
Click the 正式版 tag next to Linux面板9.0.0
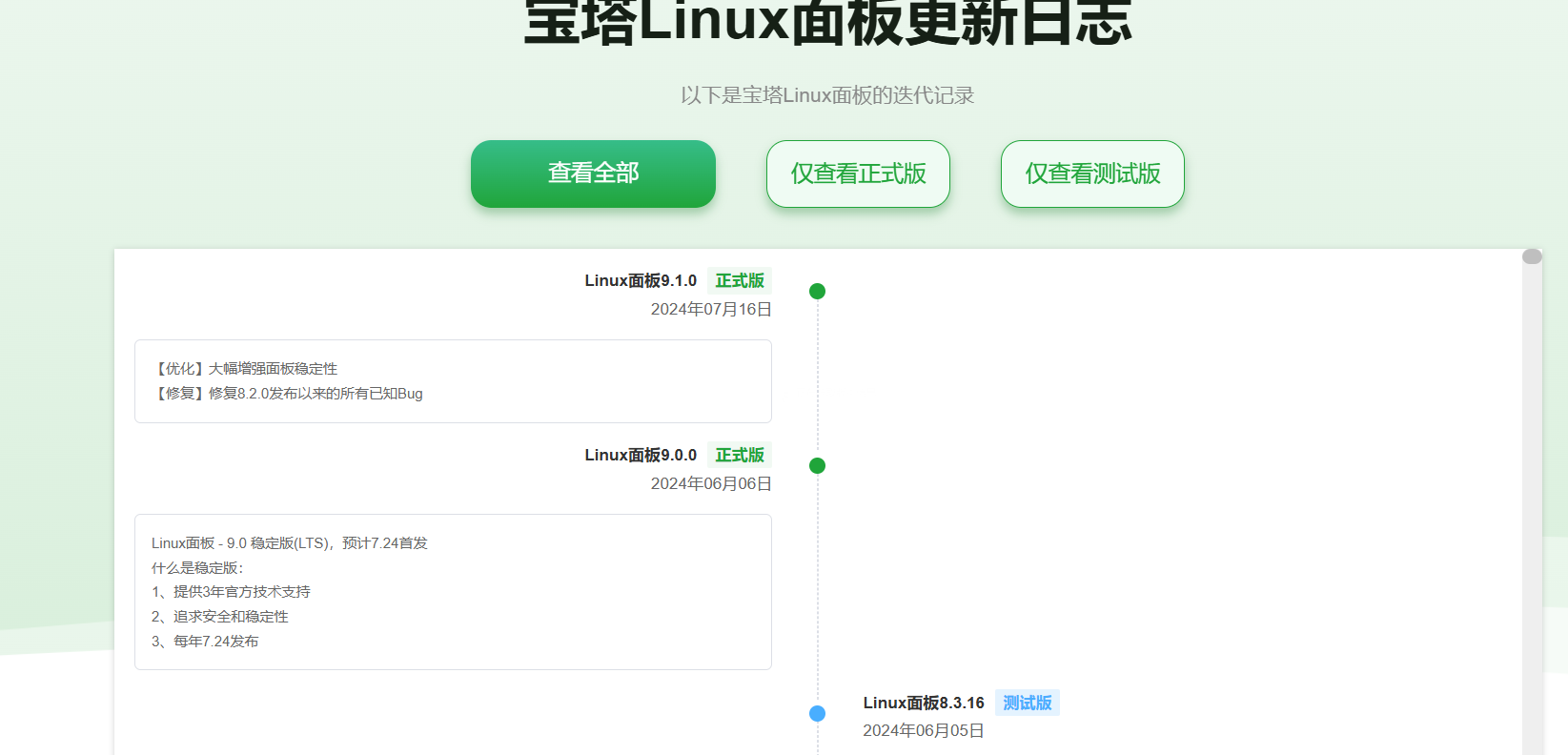click(x=740, y=455)
